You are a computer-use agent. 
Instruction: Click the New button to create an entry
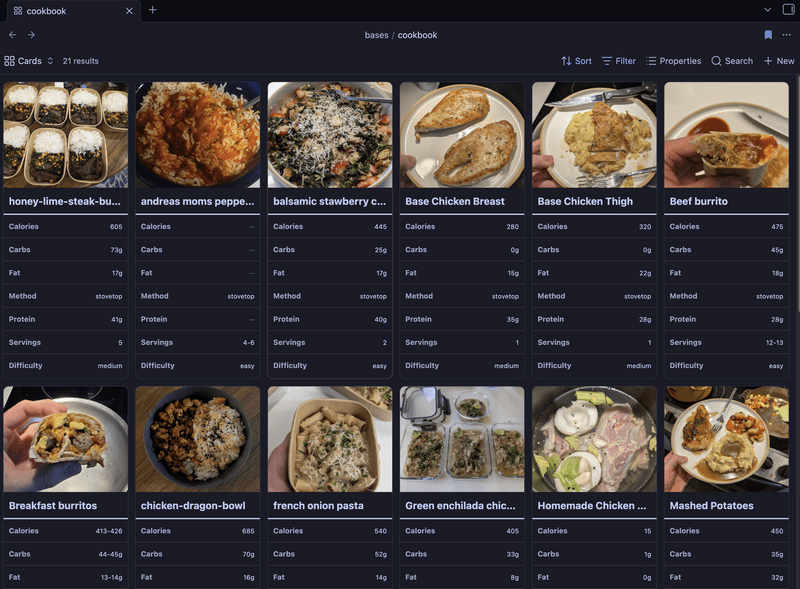[778, 60]
